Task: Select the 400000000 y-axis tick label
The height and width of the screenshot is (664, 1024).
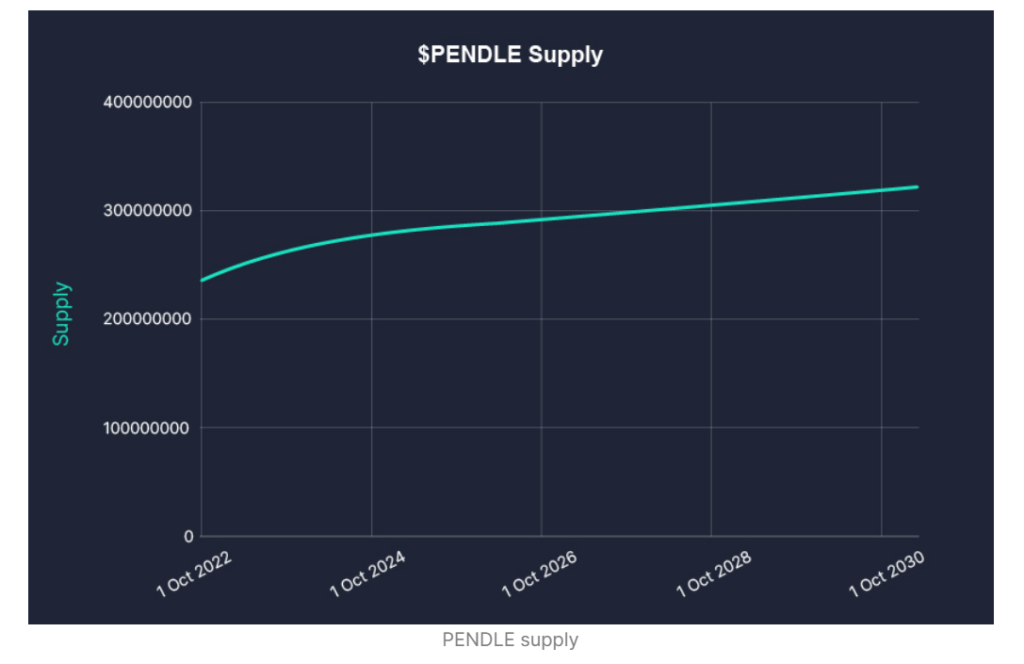Action: 146,102
